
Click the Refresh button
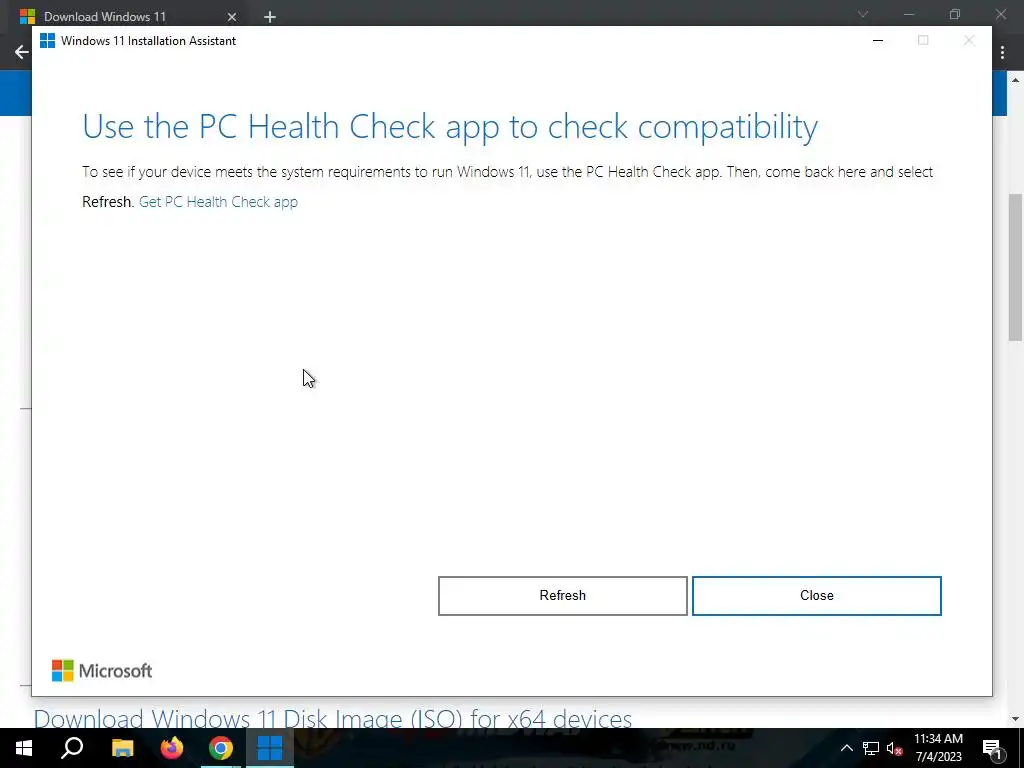pyautogui.click(x=562, y=596)
